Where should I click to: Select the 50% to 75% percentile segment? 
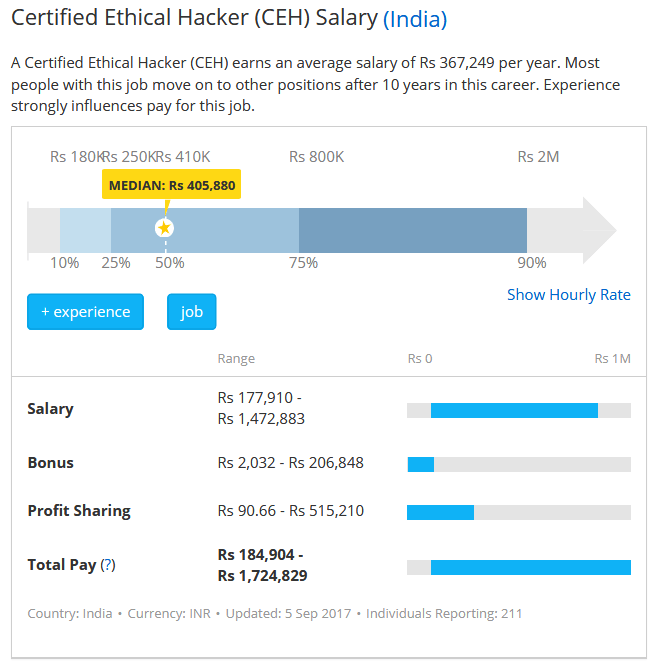pos(232,230)
